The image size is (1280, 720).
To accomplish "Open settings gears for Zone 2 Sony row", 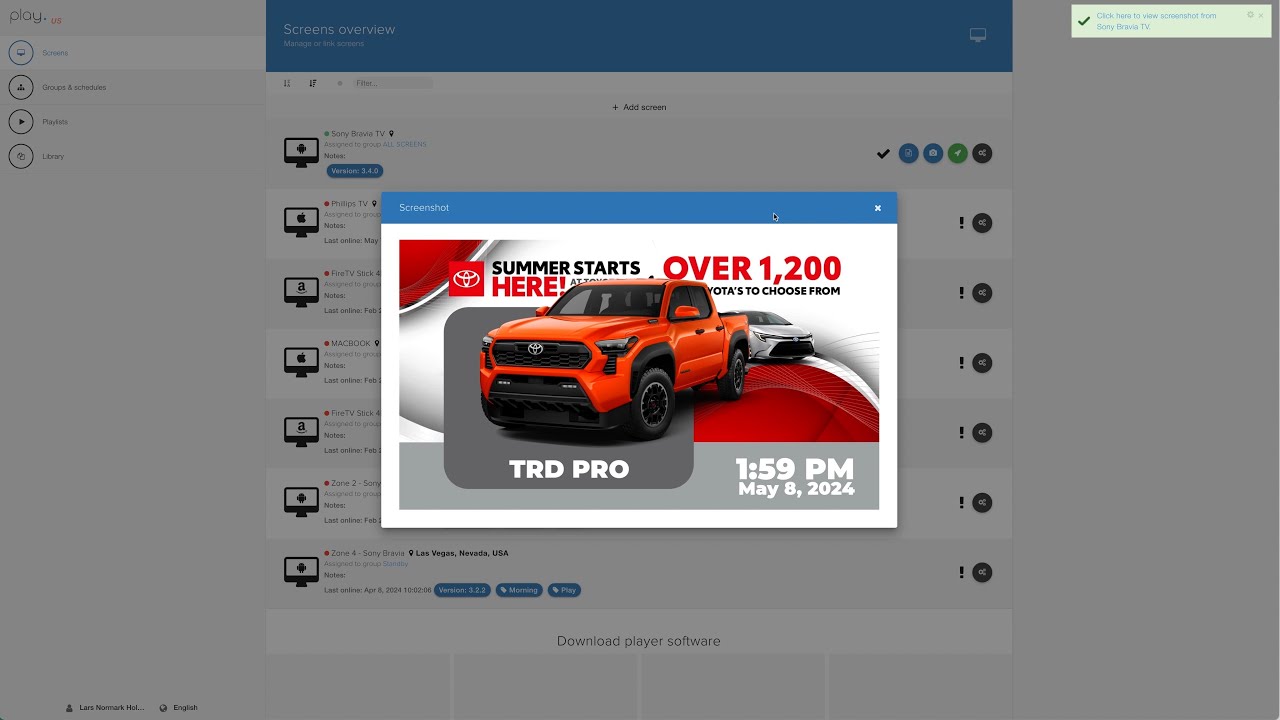I will (983, 503).
